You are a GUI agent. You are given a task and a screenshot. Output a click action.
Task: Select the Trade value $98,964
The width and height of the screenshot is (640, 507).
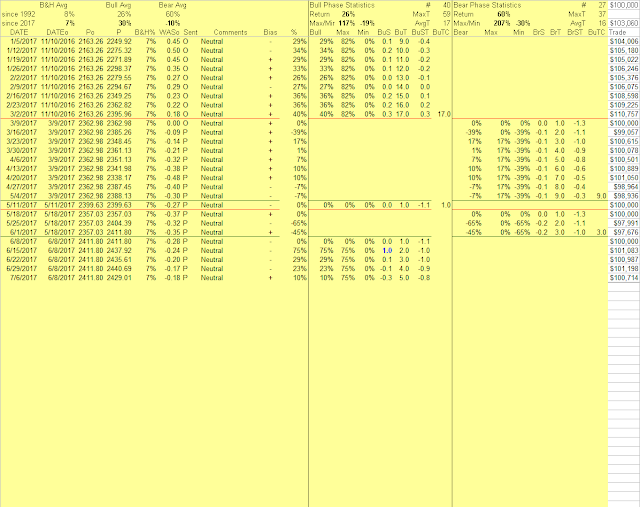(x=626, y=187)
